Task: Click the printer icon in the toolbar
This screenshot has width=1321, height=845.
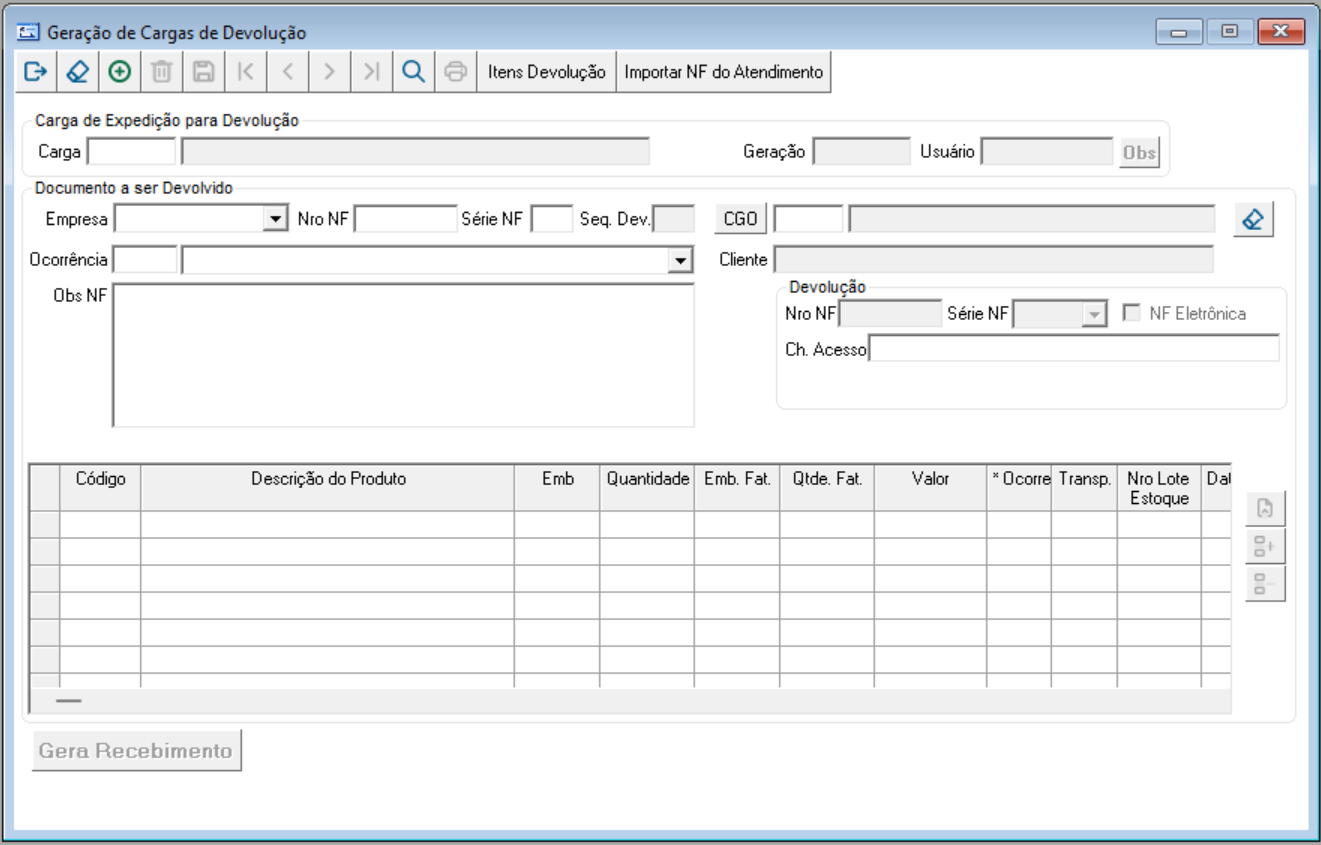Action: [455, 72]
